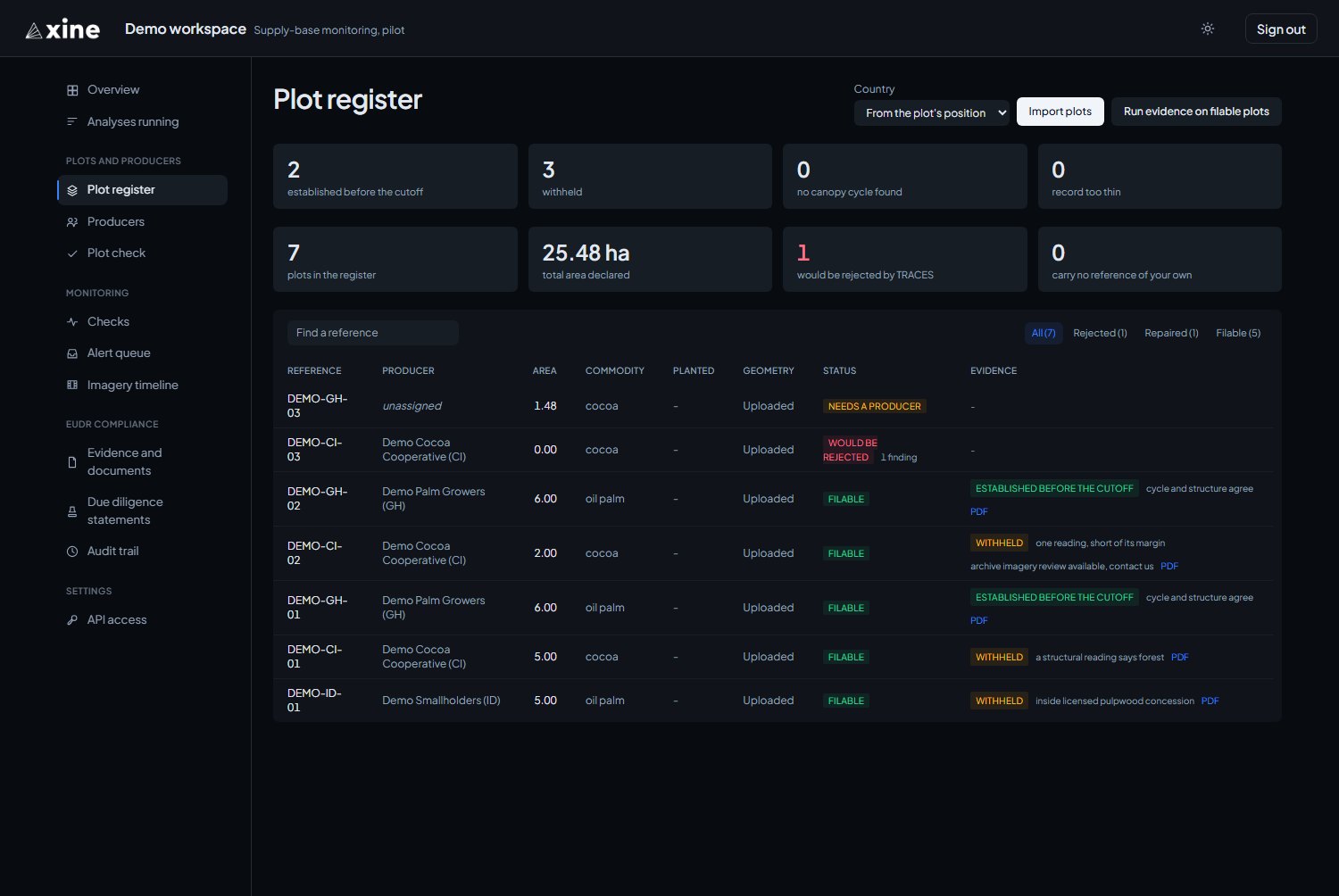Click the API access key icon
Viewport: 1339px width, 896px height.
coord(72,620)
